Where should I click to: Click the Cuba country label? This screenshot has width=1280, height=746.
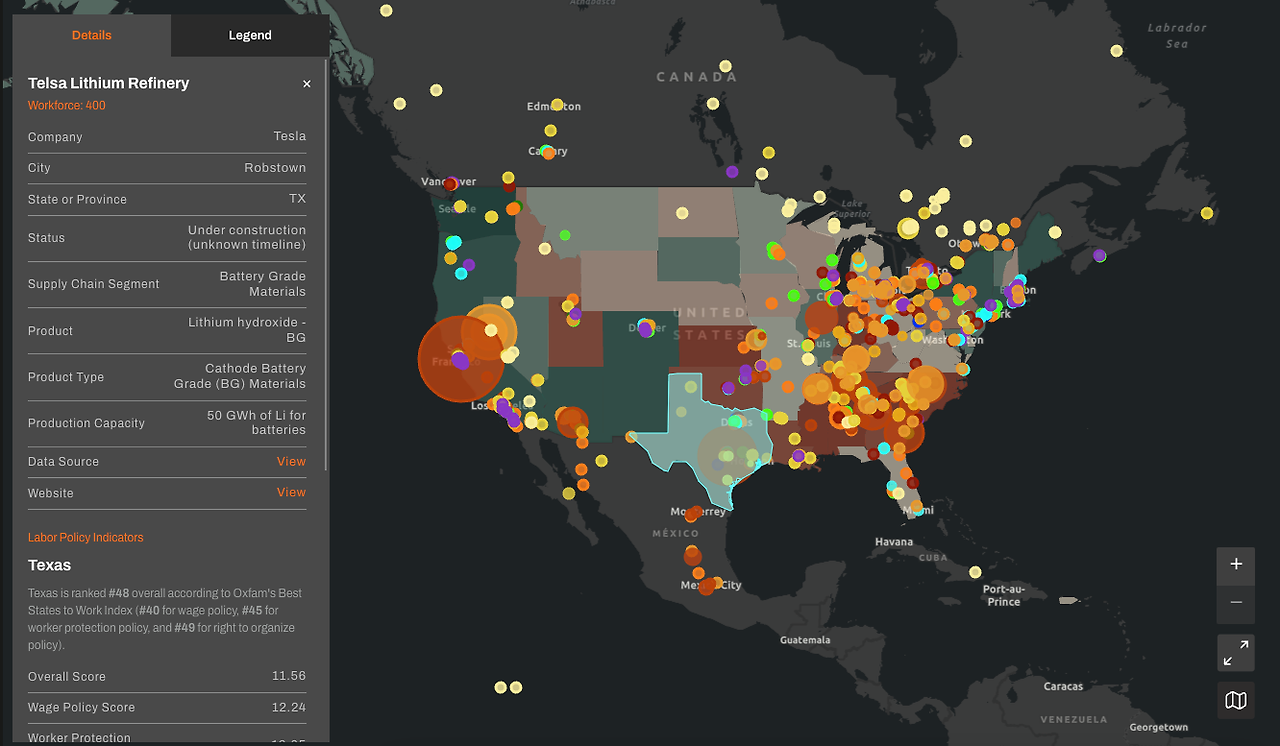pyautogui.click(x=932, y=557)
